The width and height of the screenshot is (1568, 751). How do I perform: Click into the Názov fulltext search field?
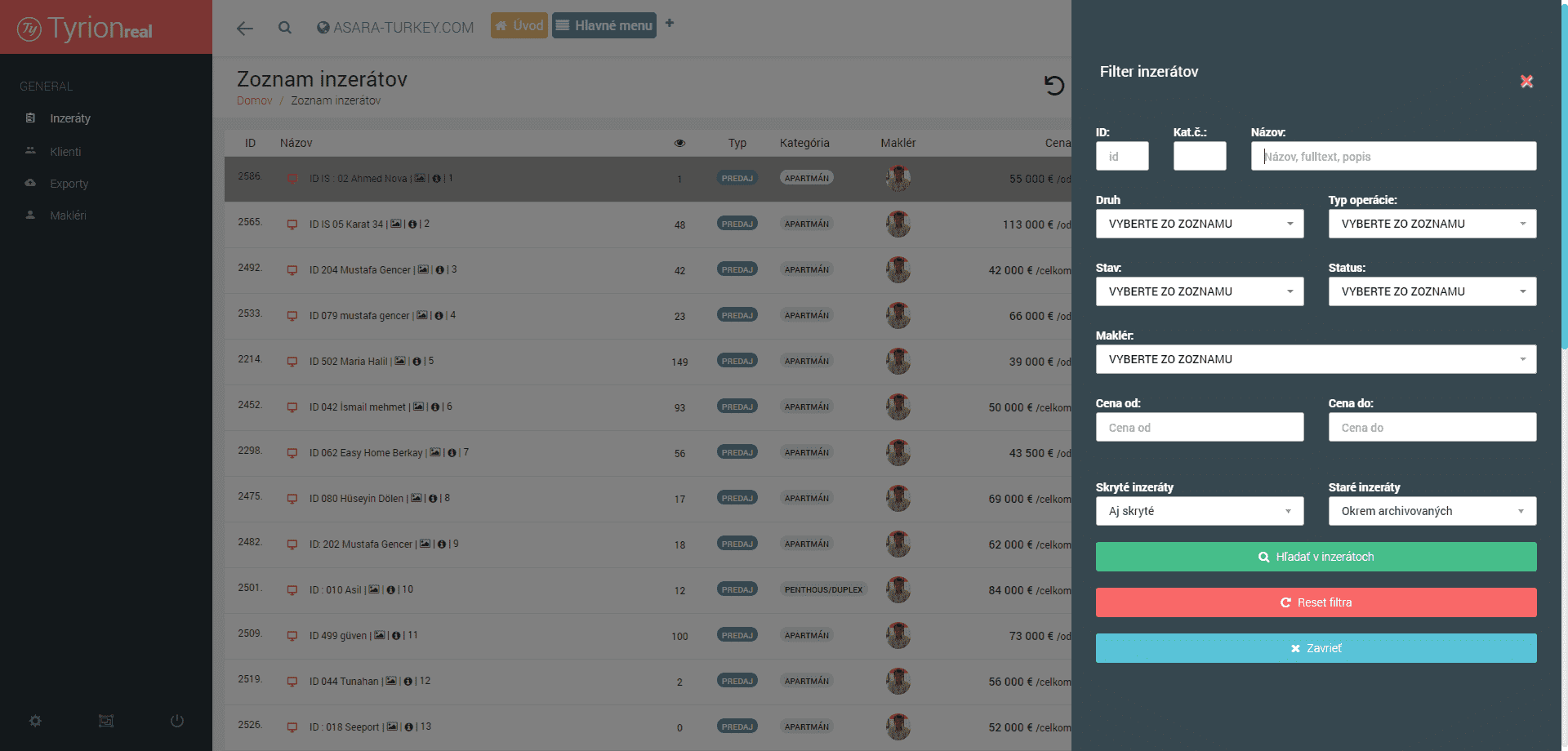pos(1393,156)
